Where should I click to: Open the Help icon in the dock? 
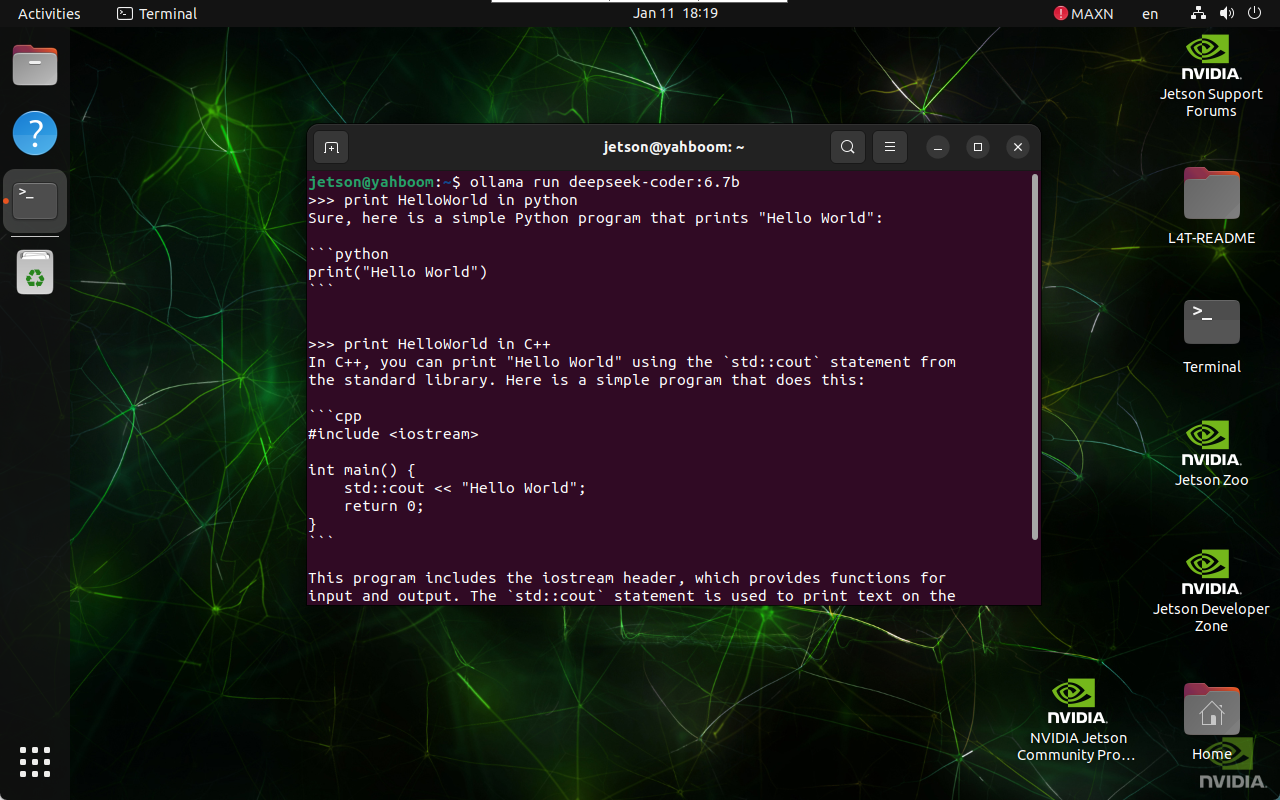[35, 133]
